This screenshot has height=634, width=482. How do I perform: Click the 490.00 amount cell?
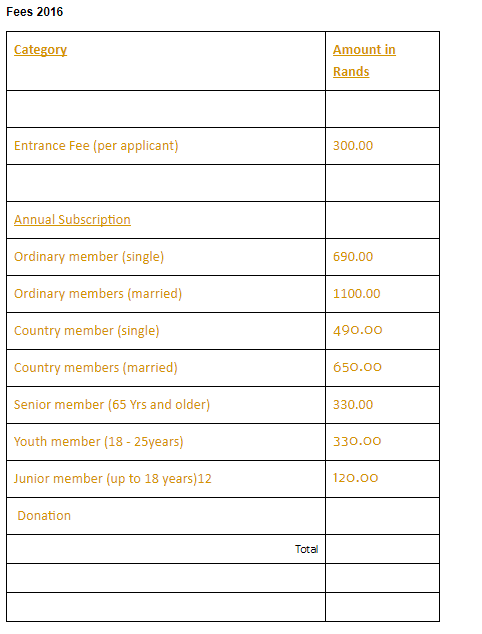(x=382, y=331)
